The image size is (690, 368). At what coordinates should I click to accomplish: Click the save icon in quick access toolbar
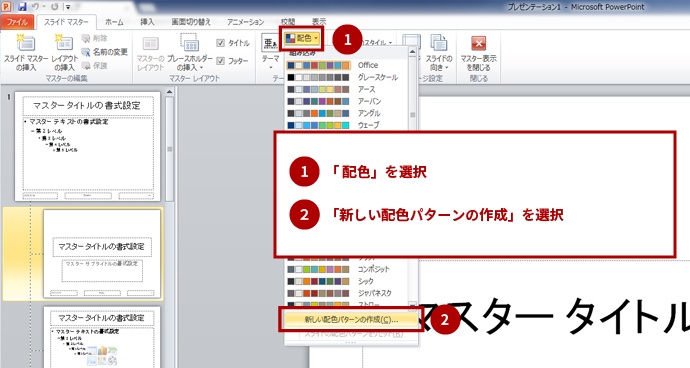click(x=22, y=7)
